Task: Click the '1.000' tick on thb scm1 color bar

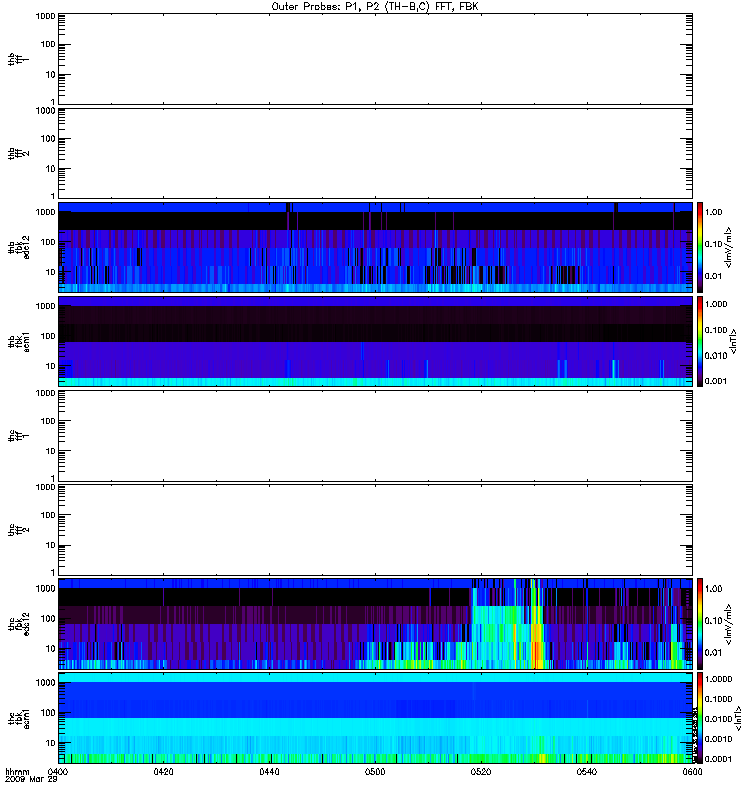Action: [716, 304]
